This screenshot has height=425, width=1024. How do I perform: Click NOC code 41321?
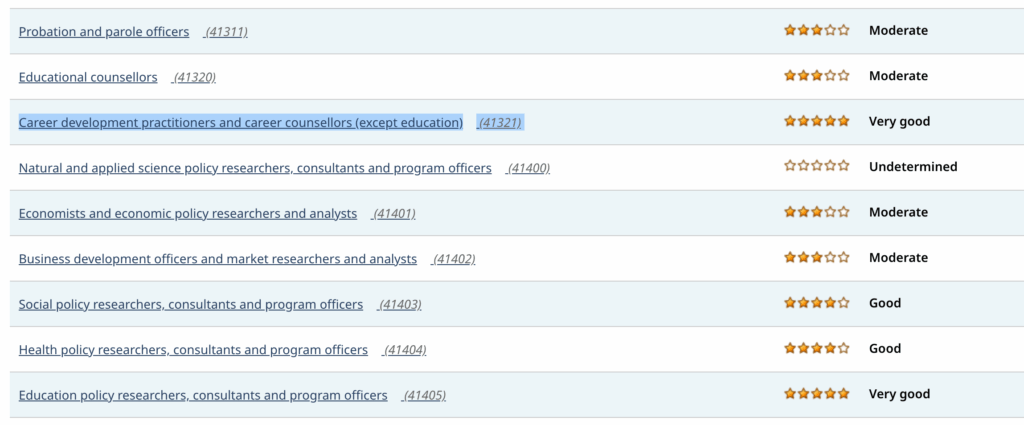click(500, 123)
